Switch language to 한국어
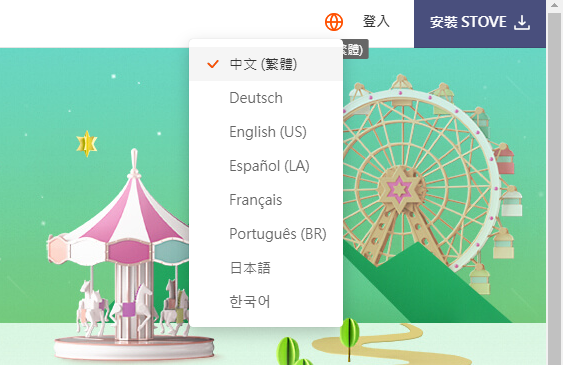The height and width of the screenshot is (365, 563). click(x=266, y=301)
